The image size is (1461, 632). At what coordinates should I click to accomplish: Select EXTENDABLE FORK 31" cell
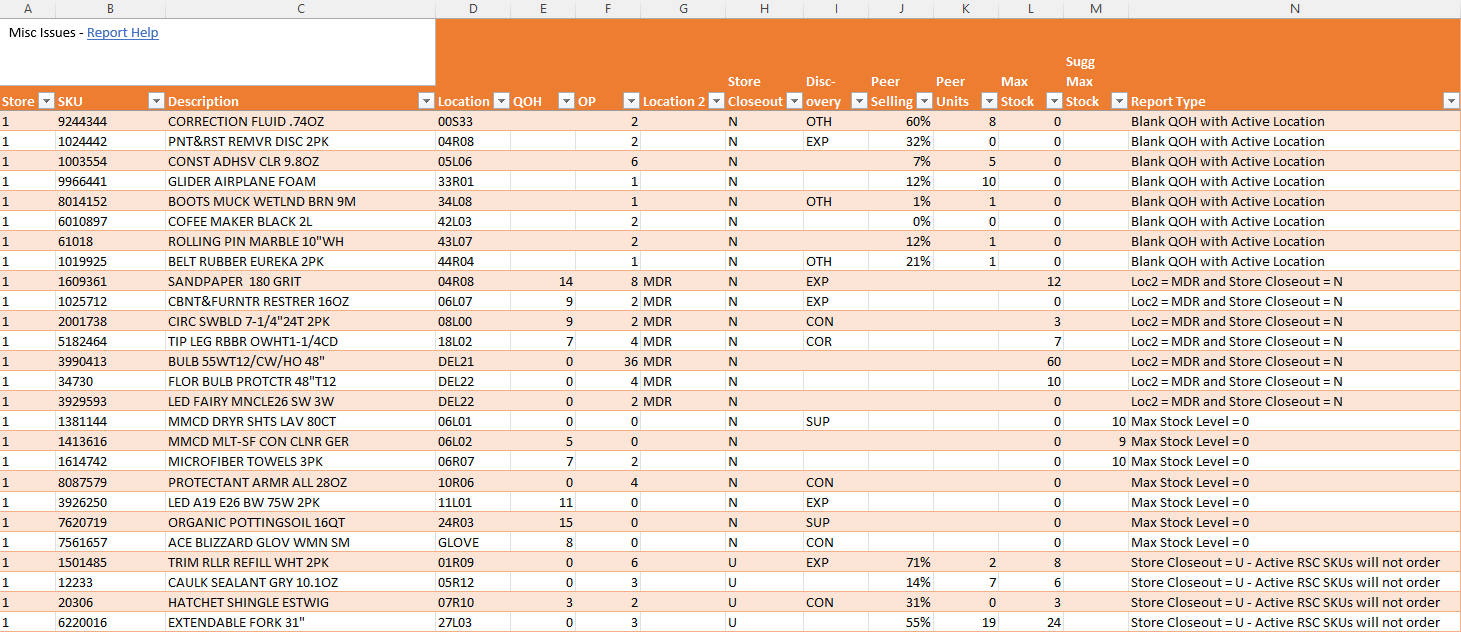(300, 622)
